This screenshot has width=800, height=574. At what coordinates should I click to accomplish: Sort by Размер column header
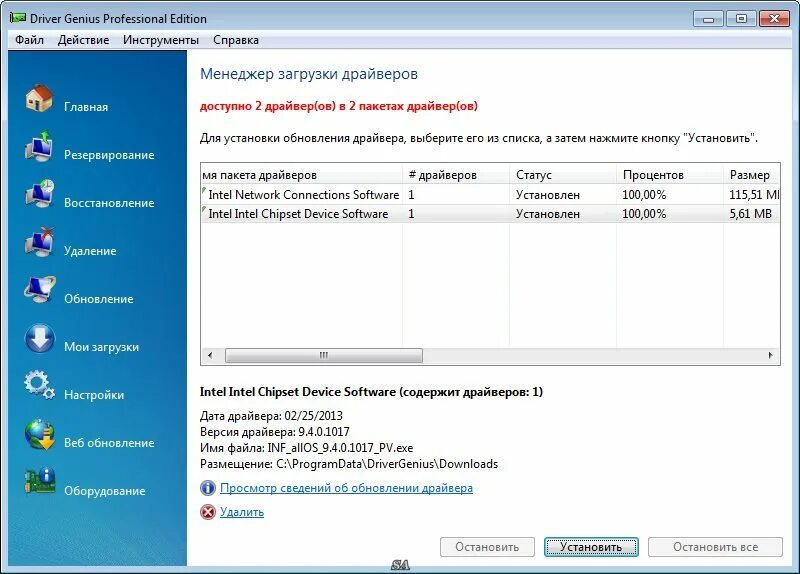pos(752,174)
